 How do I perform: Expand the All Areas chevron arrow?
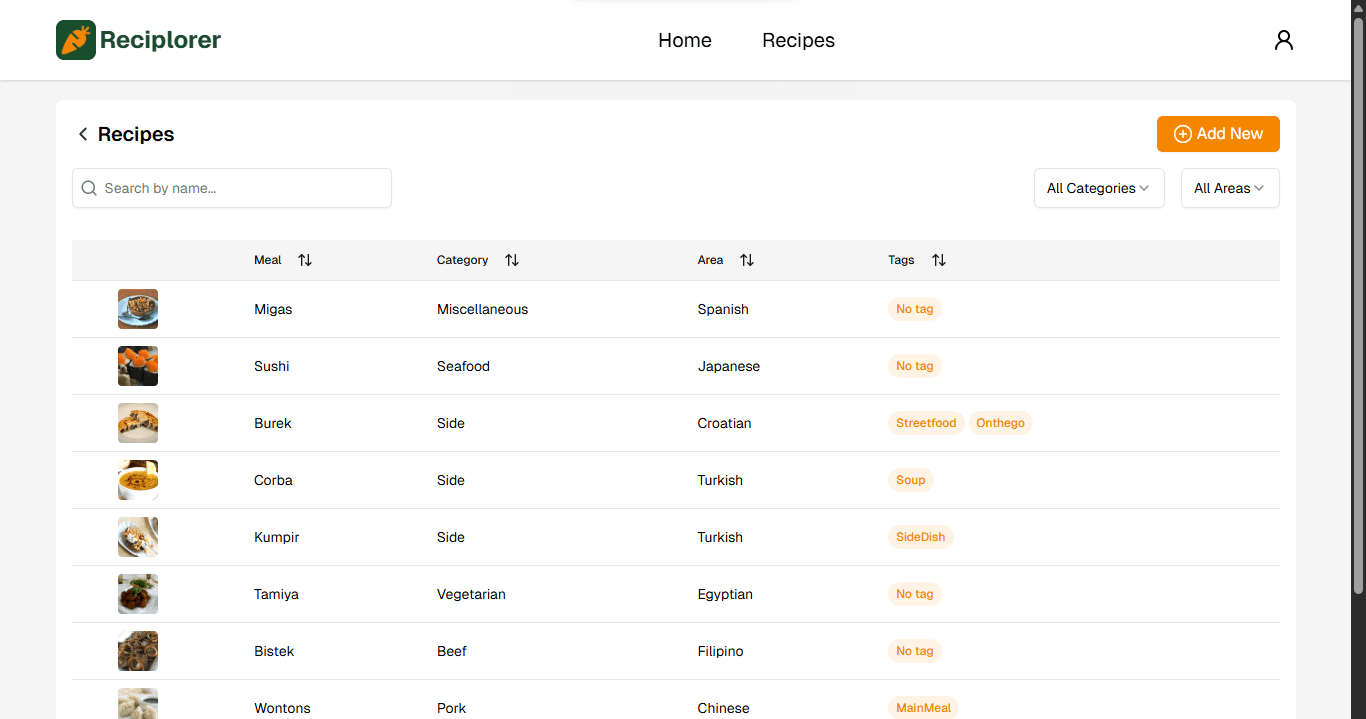pos(1260,188)
